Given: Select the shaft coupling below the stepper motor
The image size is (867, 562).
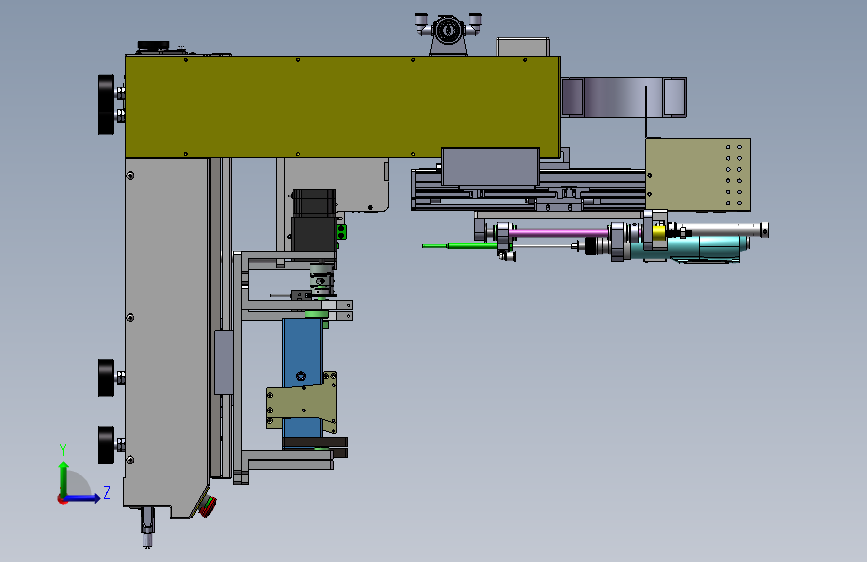Looking at the screenshot, I should tap(321, 278).
